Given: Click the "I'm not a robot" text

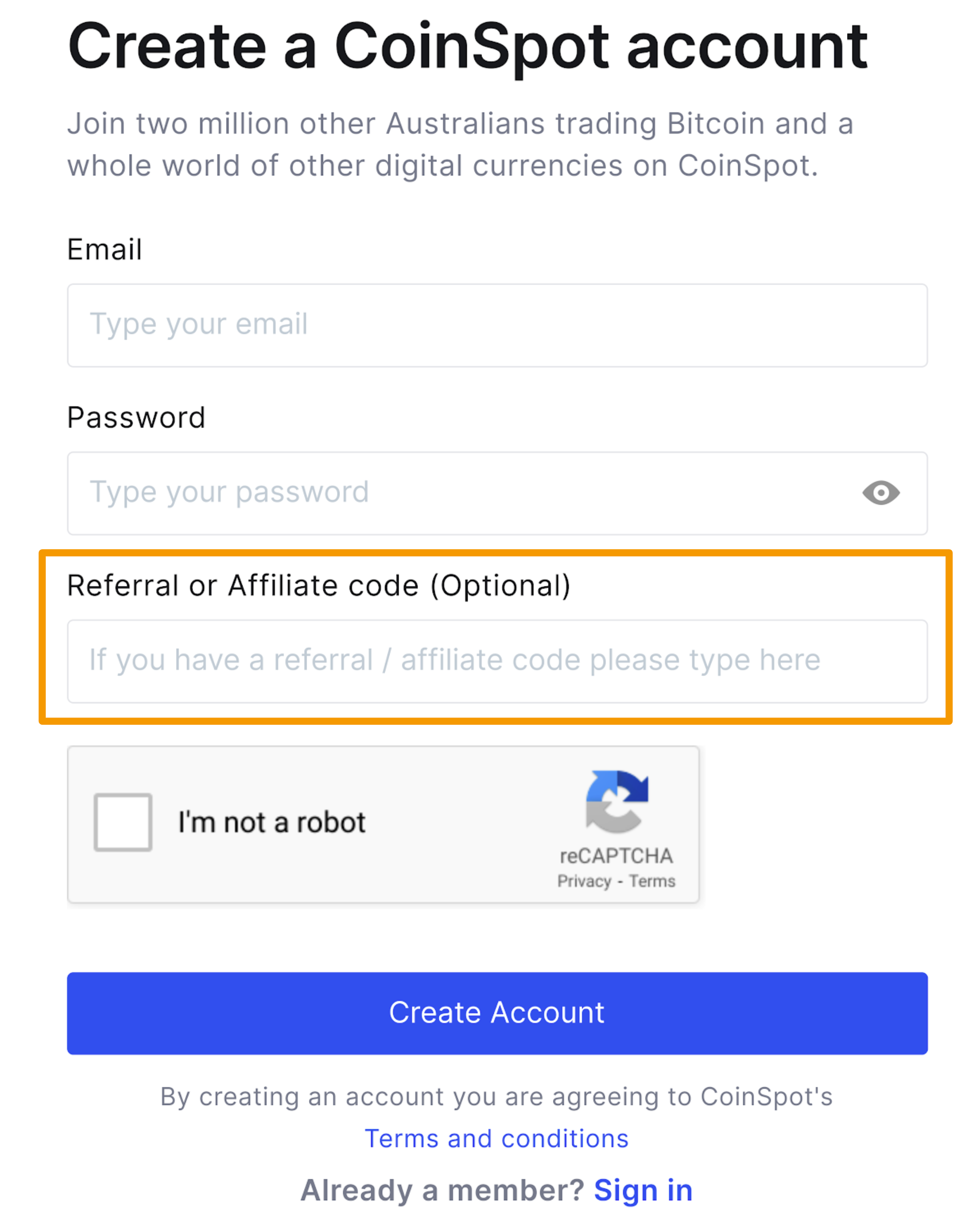Looking at the screenshot, I should pos(272,822).
